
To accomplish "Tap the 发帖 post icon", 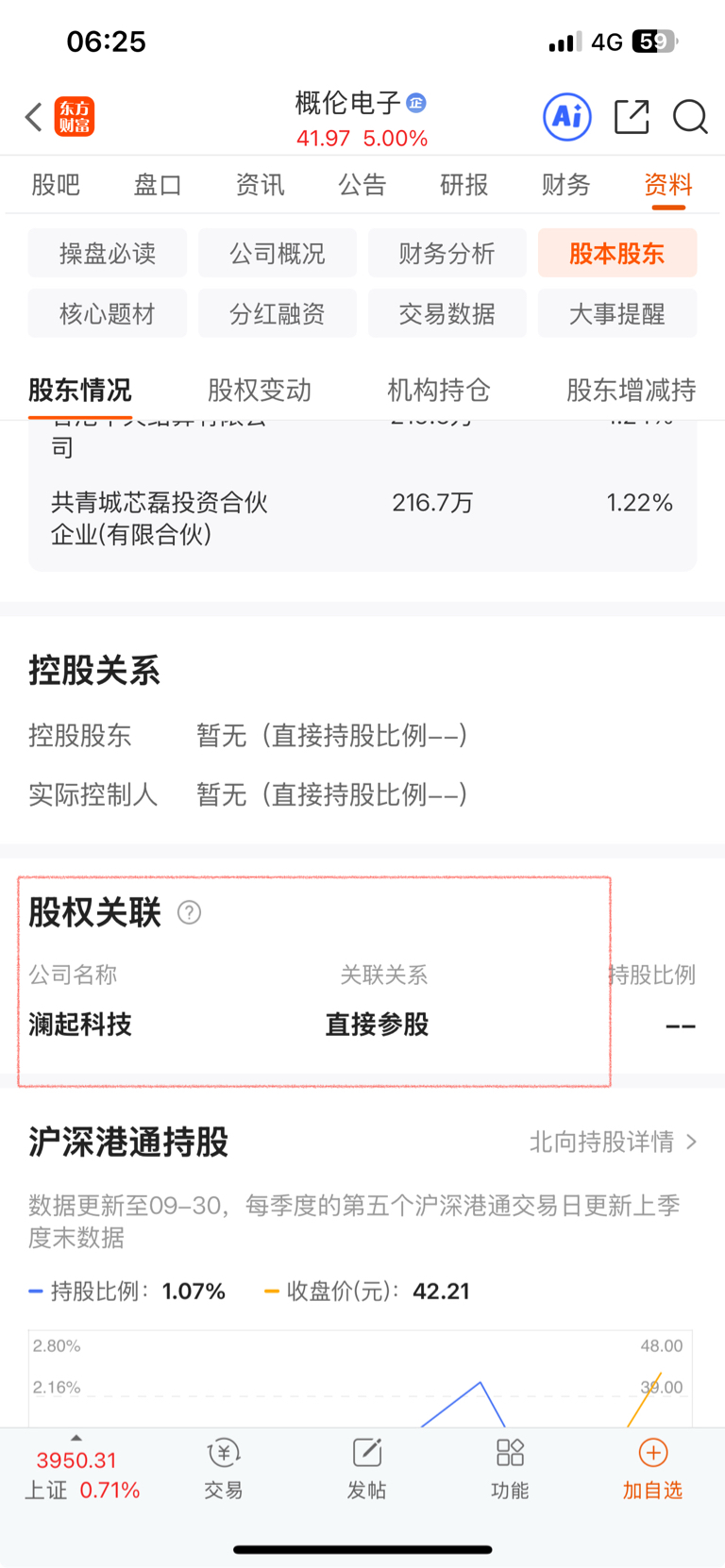I will [x=366, y=1469].
